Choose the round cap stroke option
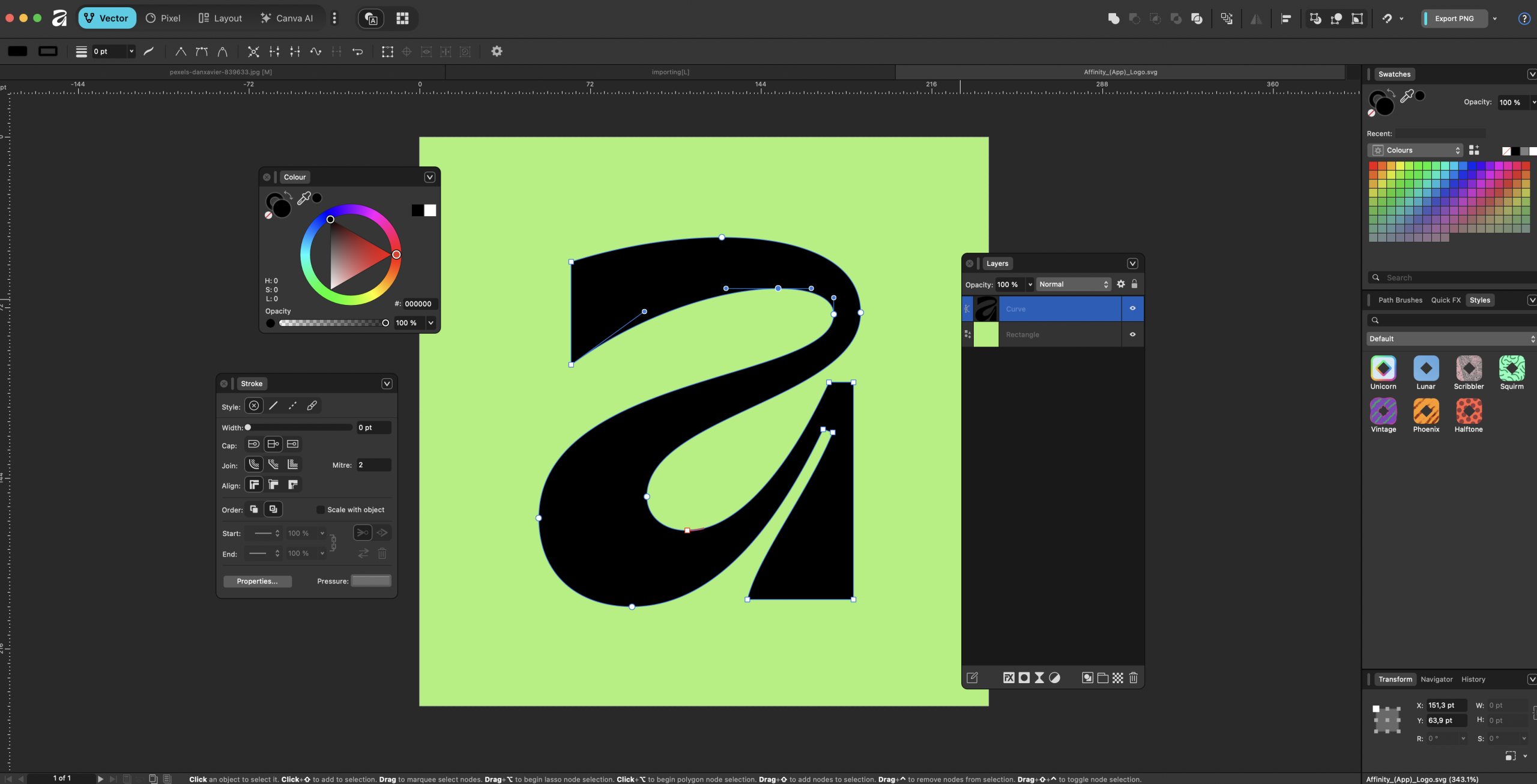This screenshot has width=1537, height=784. coord(253,444)
